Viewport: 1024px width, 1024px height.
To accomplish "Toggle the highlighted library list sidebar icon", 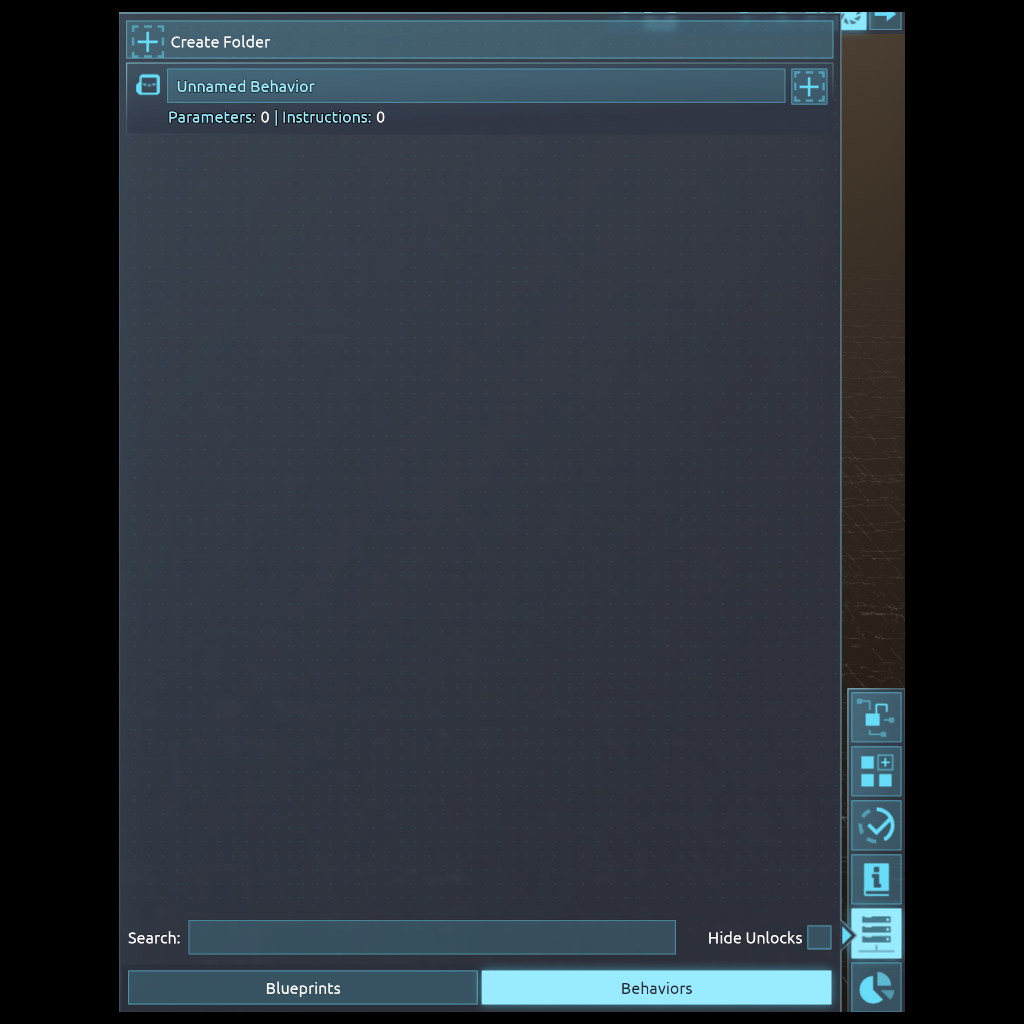I will pos(876,934).
